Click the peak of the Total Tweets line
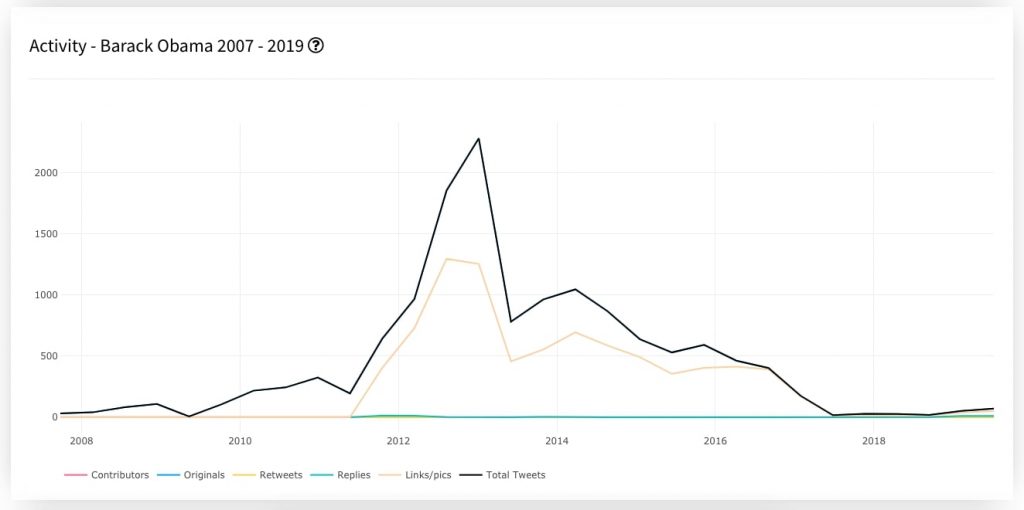The height and width of the screenshot is (510, 1024). [479, 138]
